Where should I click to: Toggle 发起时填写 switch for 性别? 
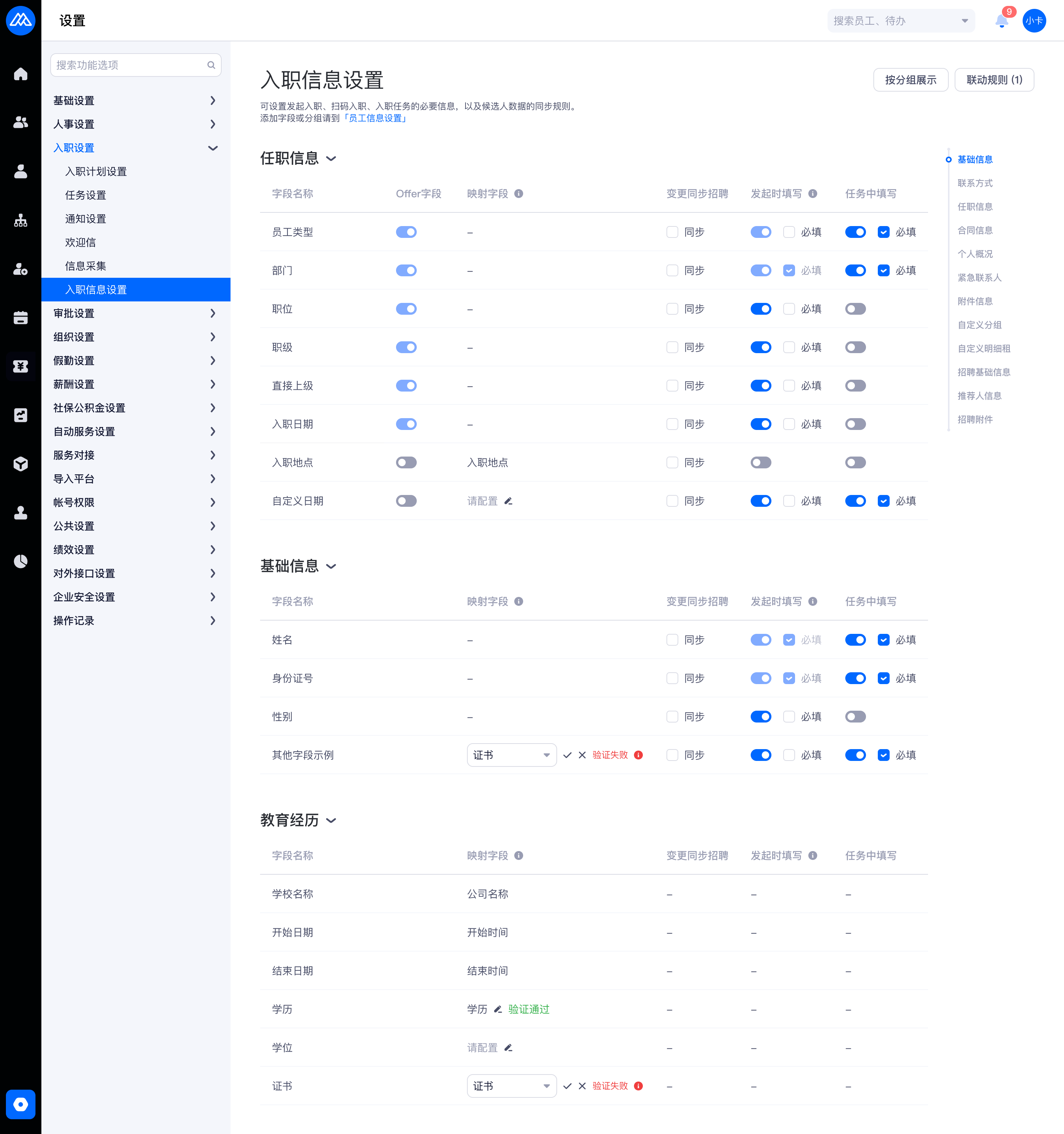(760, 717)
